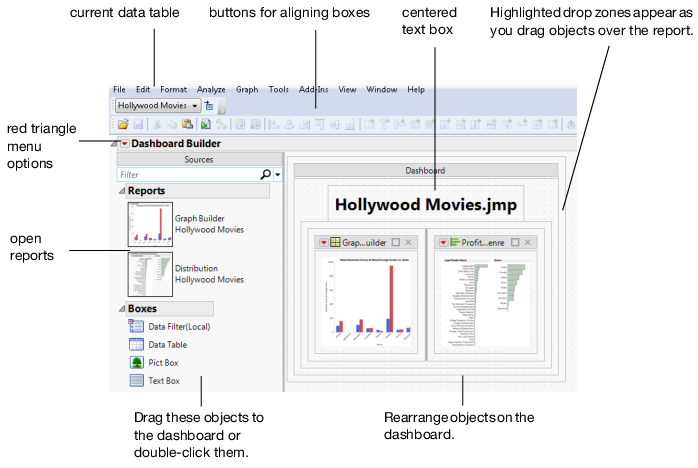Click the grid icon on Grap...uilder panel title
Image resolution: width=698 pixels, height=468 pixels.
[335, 242]
